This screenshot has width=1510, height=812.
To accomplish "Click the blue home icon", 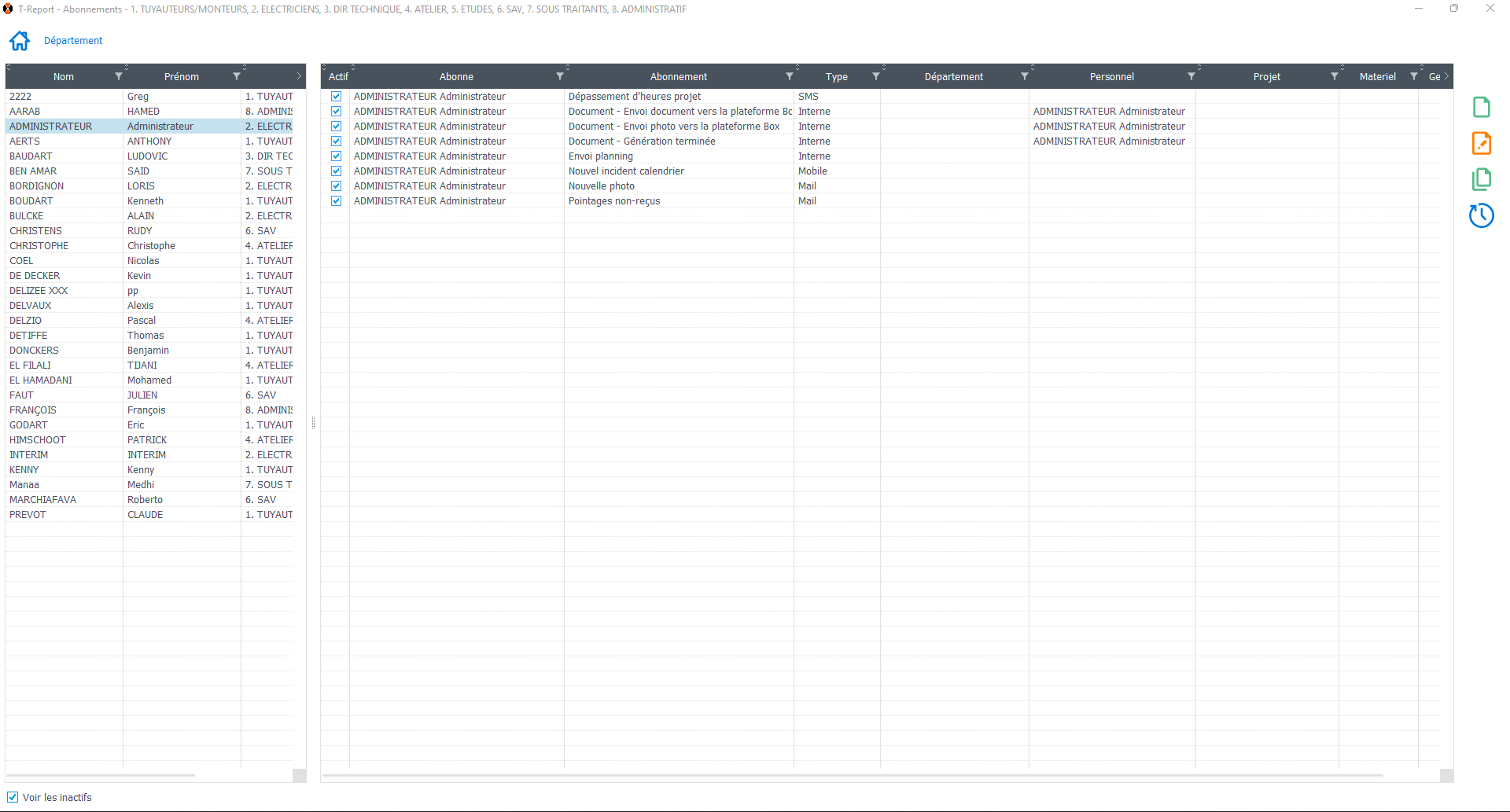I will pos(20,41).
